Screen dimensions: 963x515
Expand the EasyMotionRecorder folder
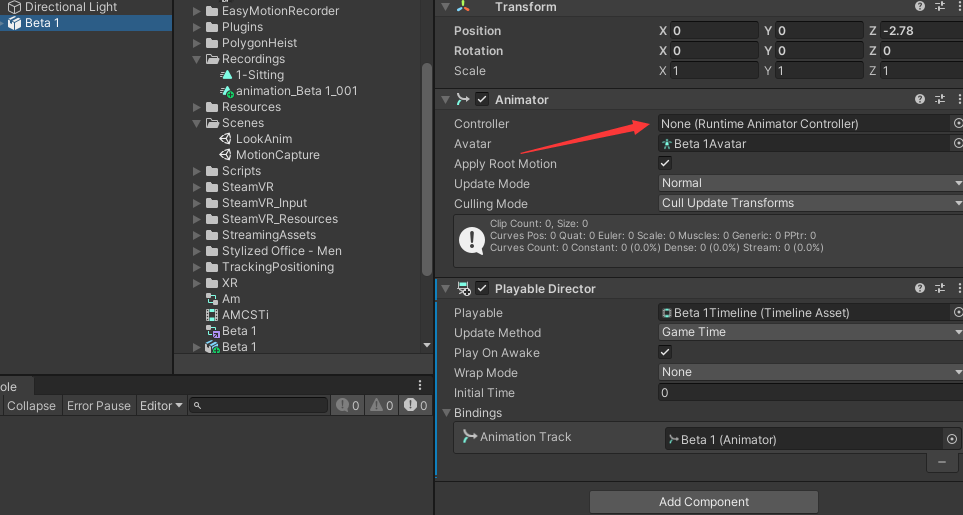click(197, 11)
